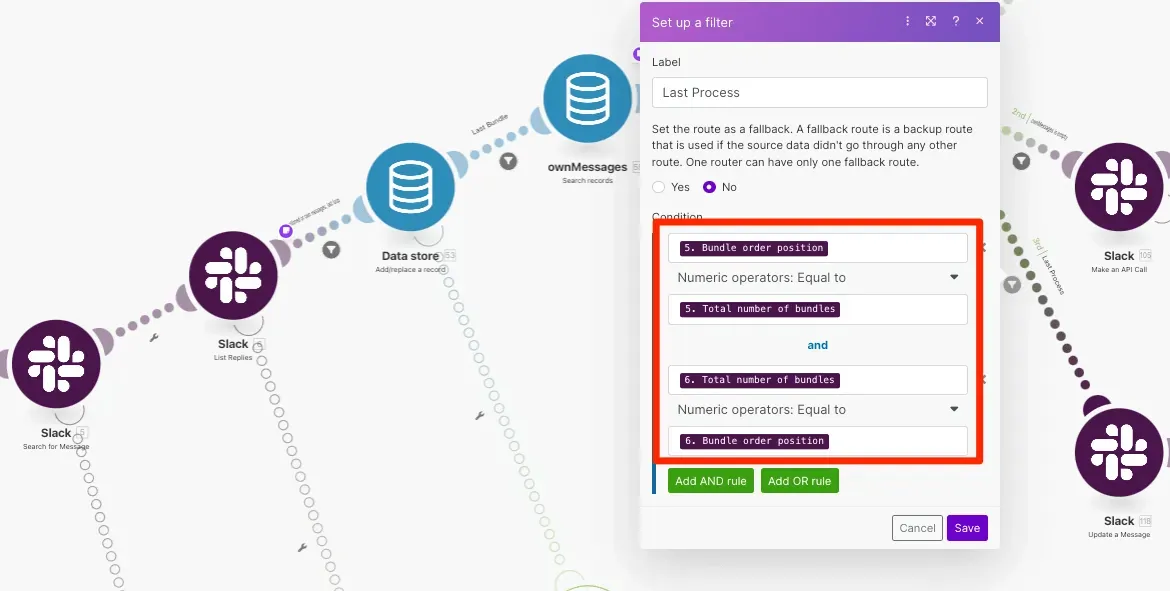Click the purple note badge near List Replies
Image resolution: width=1170 pixels, height=591 pixels.
pyautogui.click(x=285, y=231)
